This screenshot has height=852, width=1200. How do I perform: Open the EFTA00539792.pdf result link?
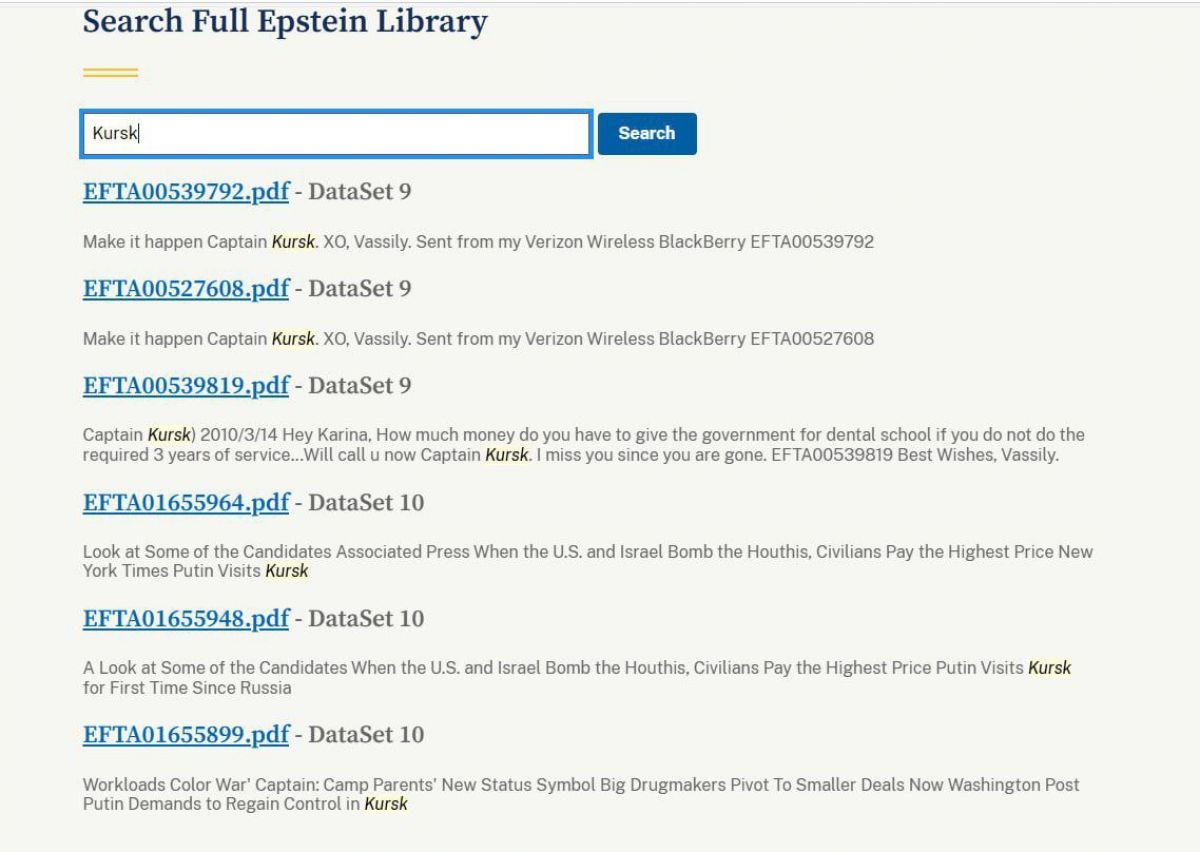[186, 192]
